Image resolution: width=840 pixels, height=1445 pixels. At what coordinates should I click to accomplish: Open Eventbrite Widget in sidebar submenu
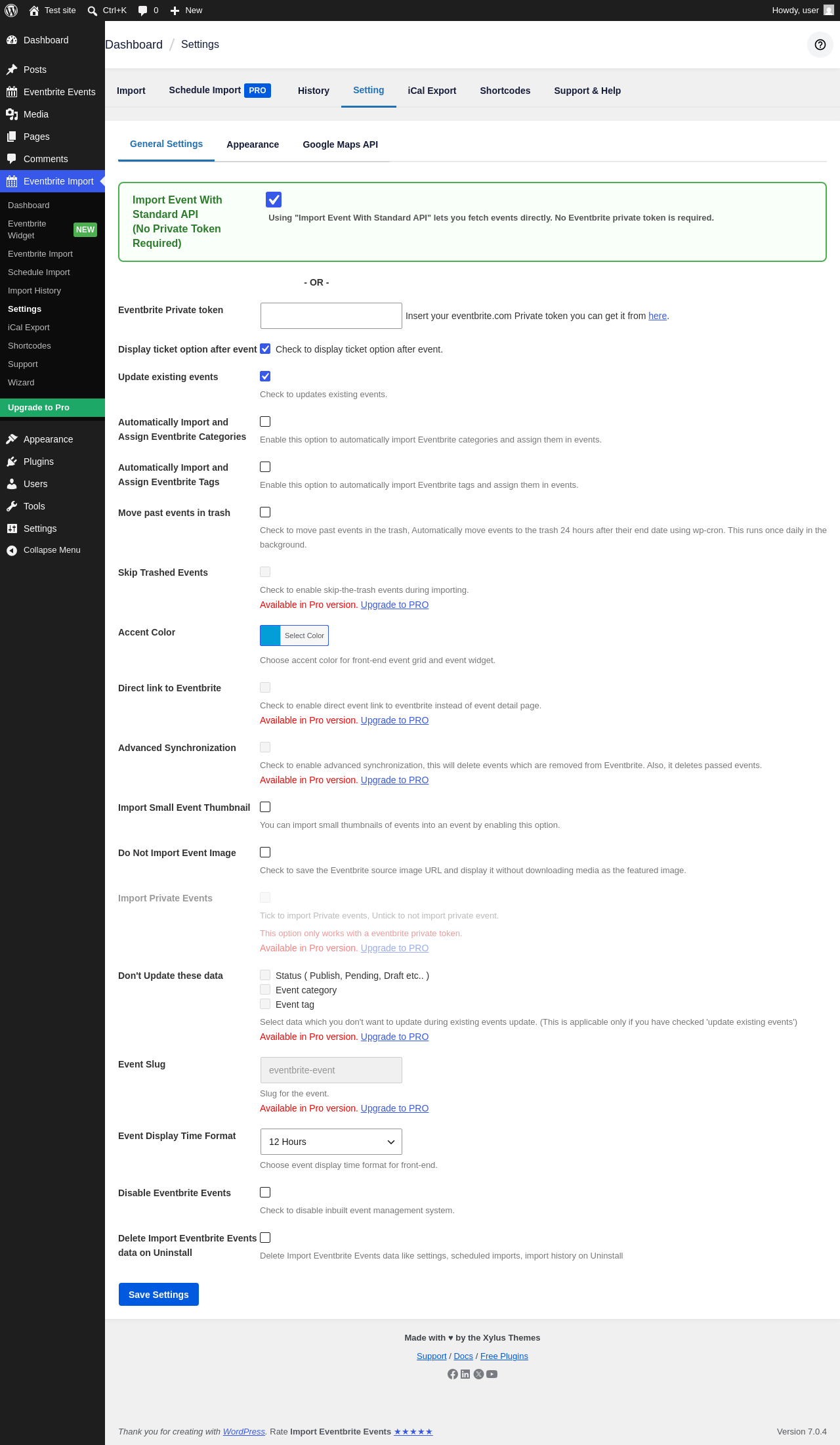tap(52, 230)
